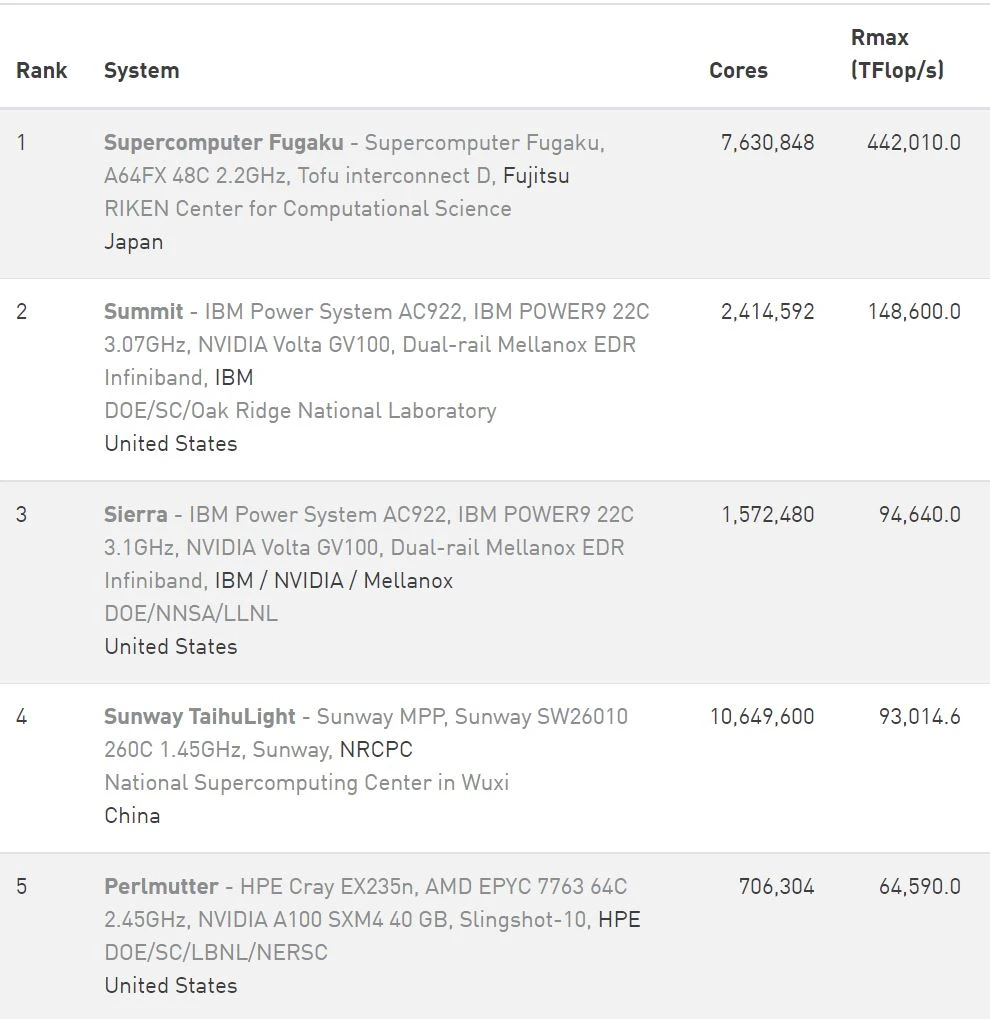Click the NRCPC vendor link

(376, 750)
